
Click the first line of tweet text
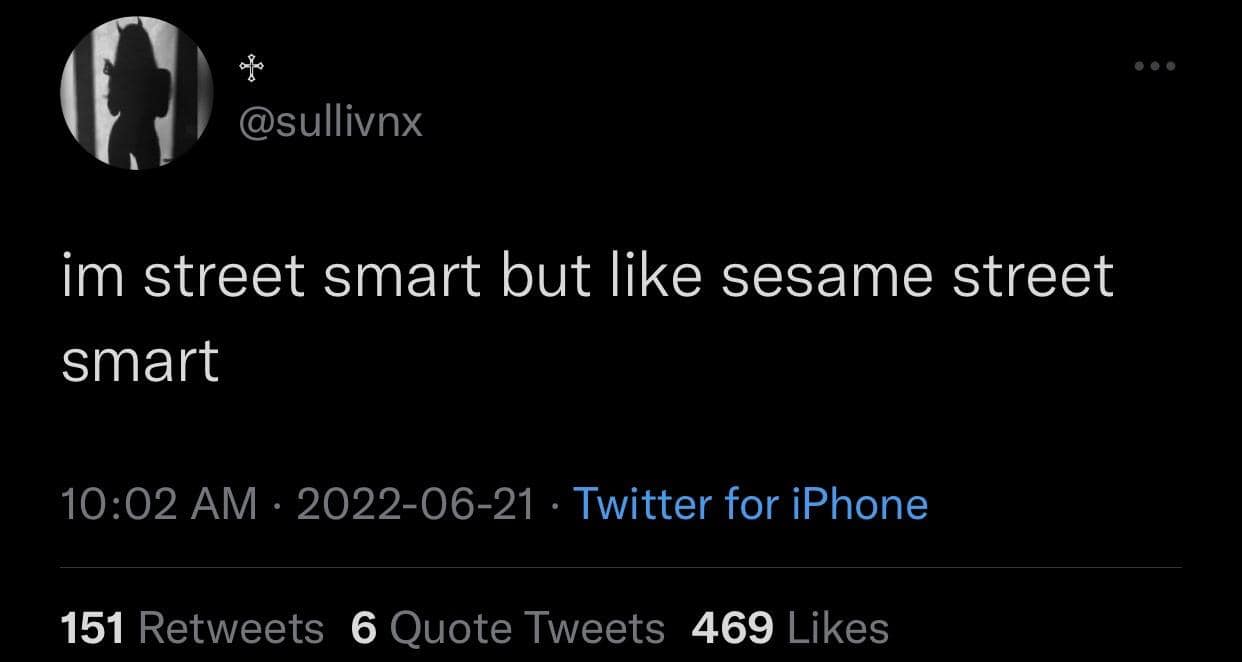587,276
